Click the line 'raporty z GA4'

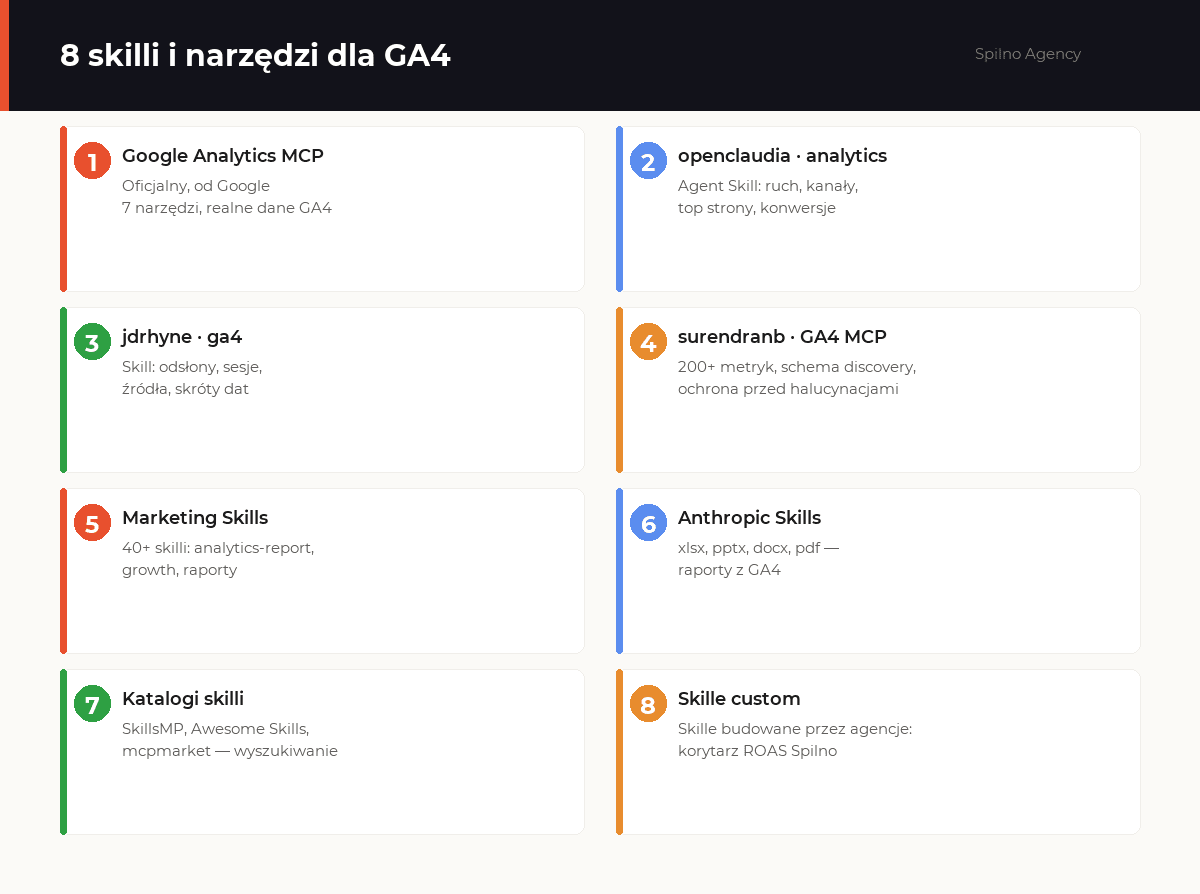pos(729,570)
